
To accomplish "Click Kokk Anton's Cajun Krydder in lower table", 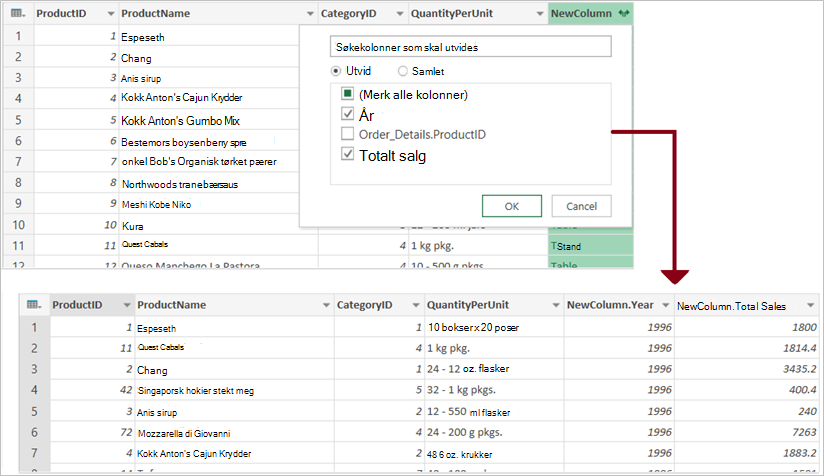I will pyautogui.click(x=234, y=453).
